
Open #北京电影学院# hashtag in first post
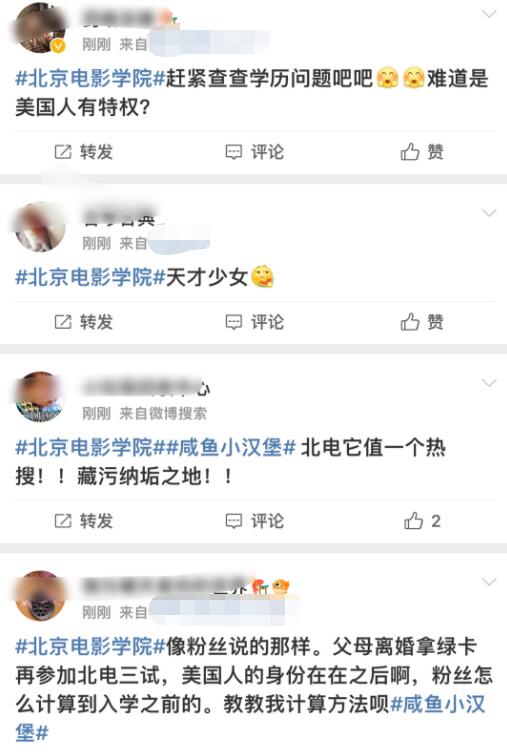pos(91,79)
